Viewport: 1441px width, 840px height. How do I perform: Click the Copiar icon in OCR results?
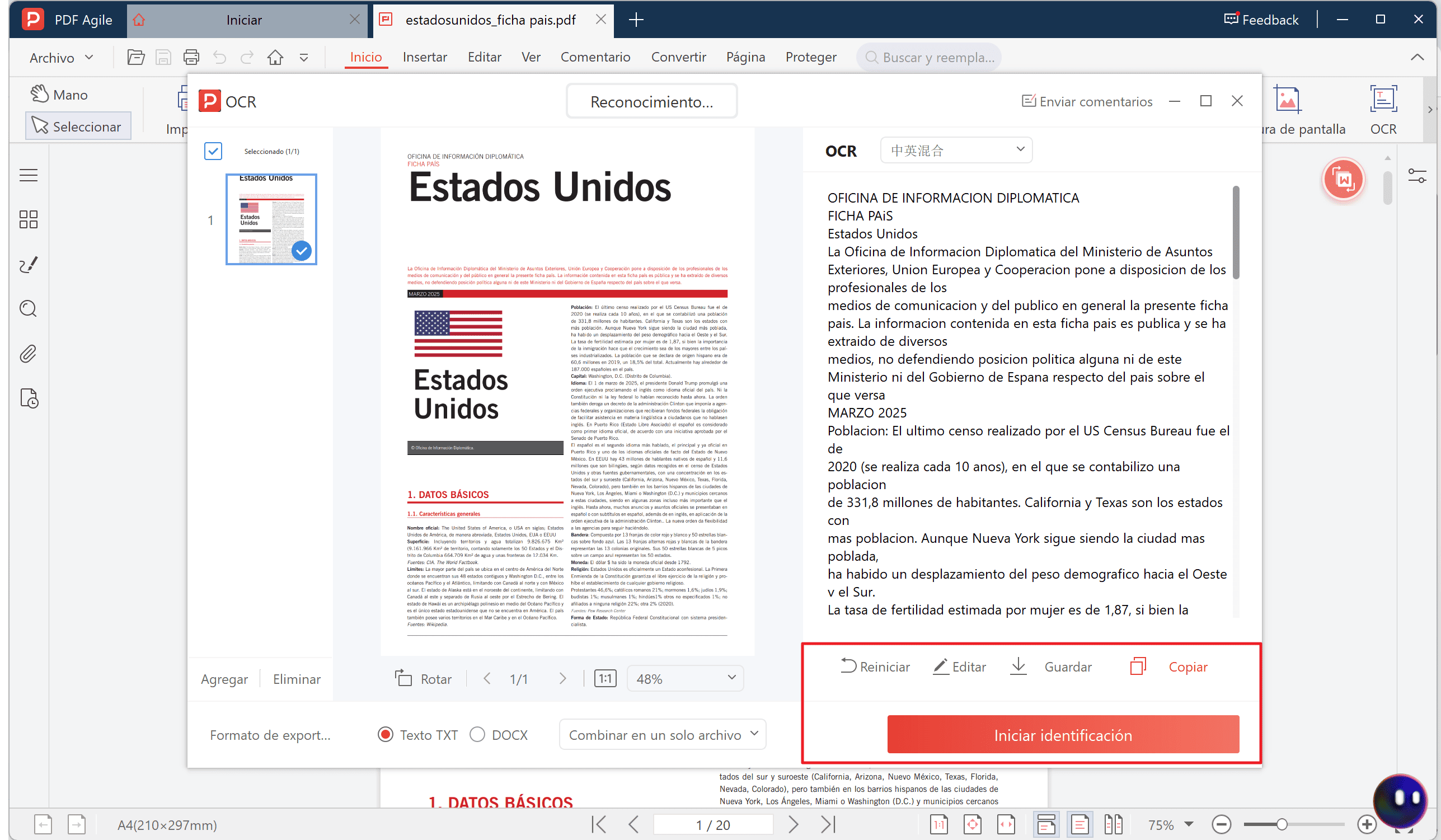pyautogui.click(x=1138, y=666)
